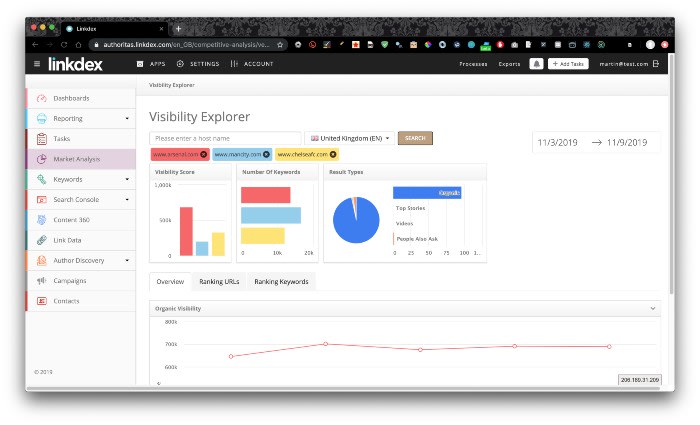Viewport: 700px width, 425px height.
Task: Click the light blue Number Of Keywords bar
Action: (x=271, y=215)
